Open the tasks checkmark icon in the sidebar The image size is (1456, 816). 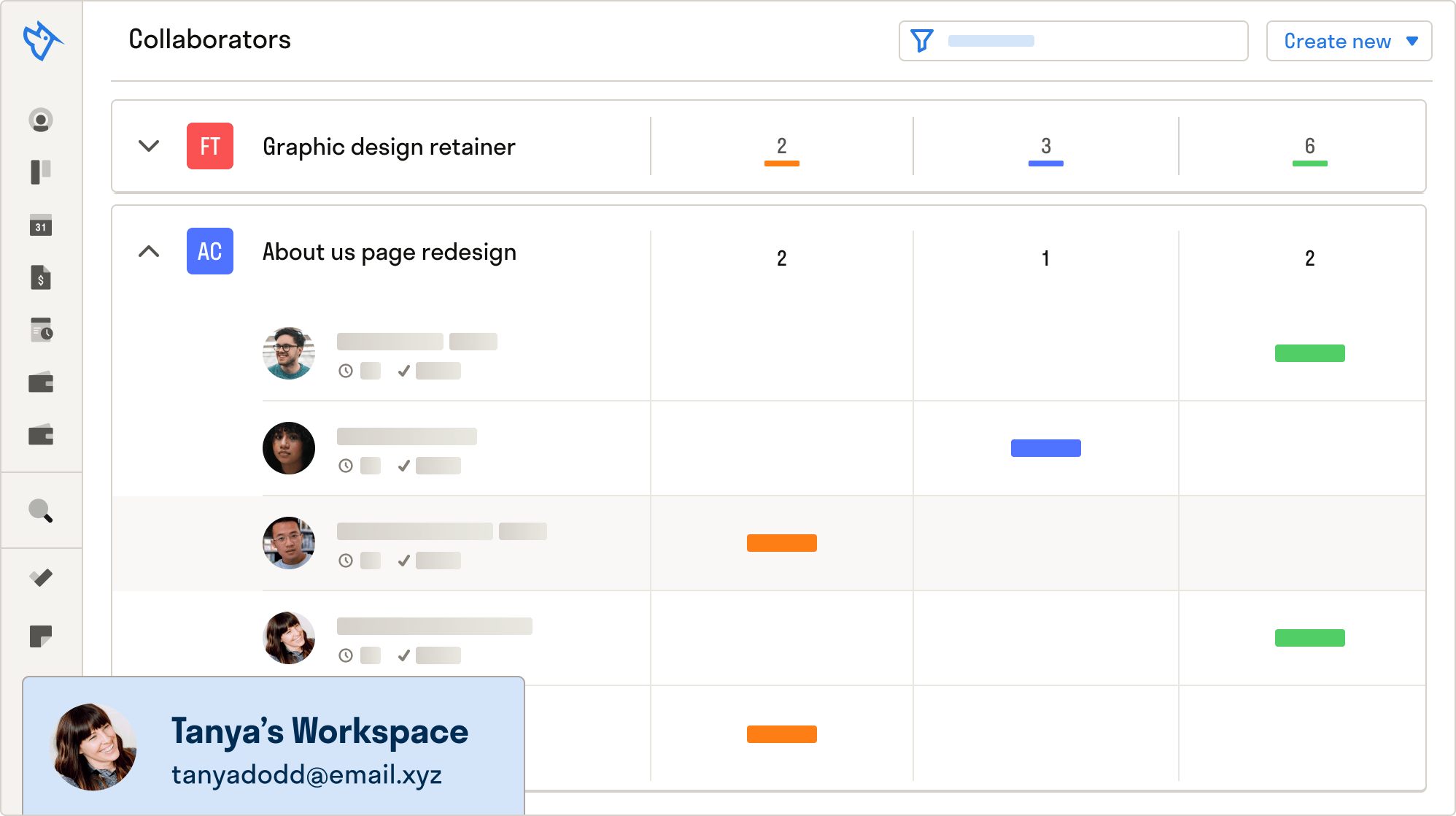tap(41, 578)
